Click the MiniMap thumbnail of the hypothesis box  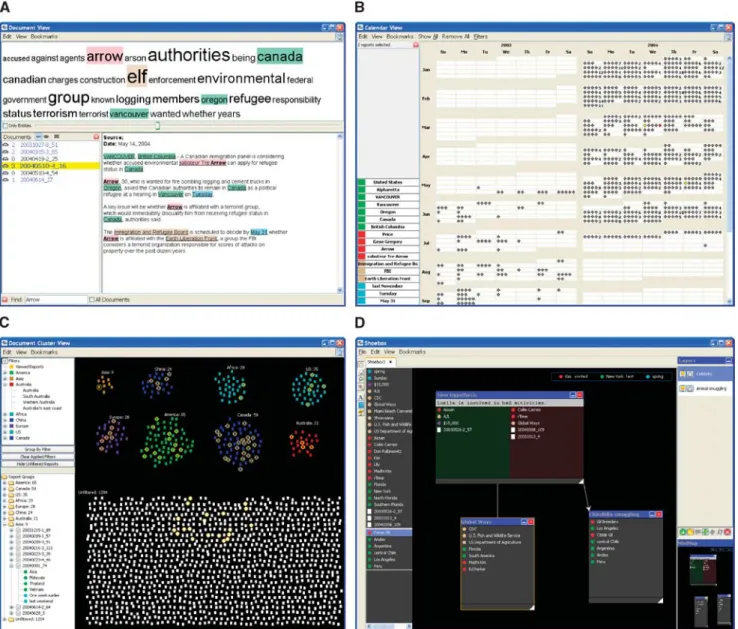pos(703,570)
